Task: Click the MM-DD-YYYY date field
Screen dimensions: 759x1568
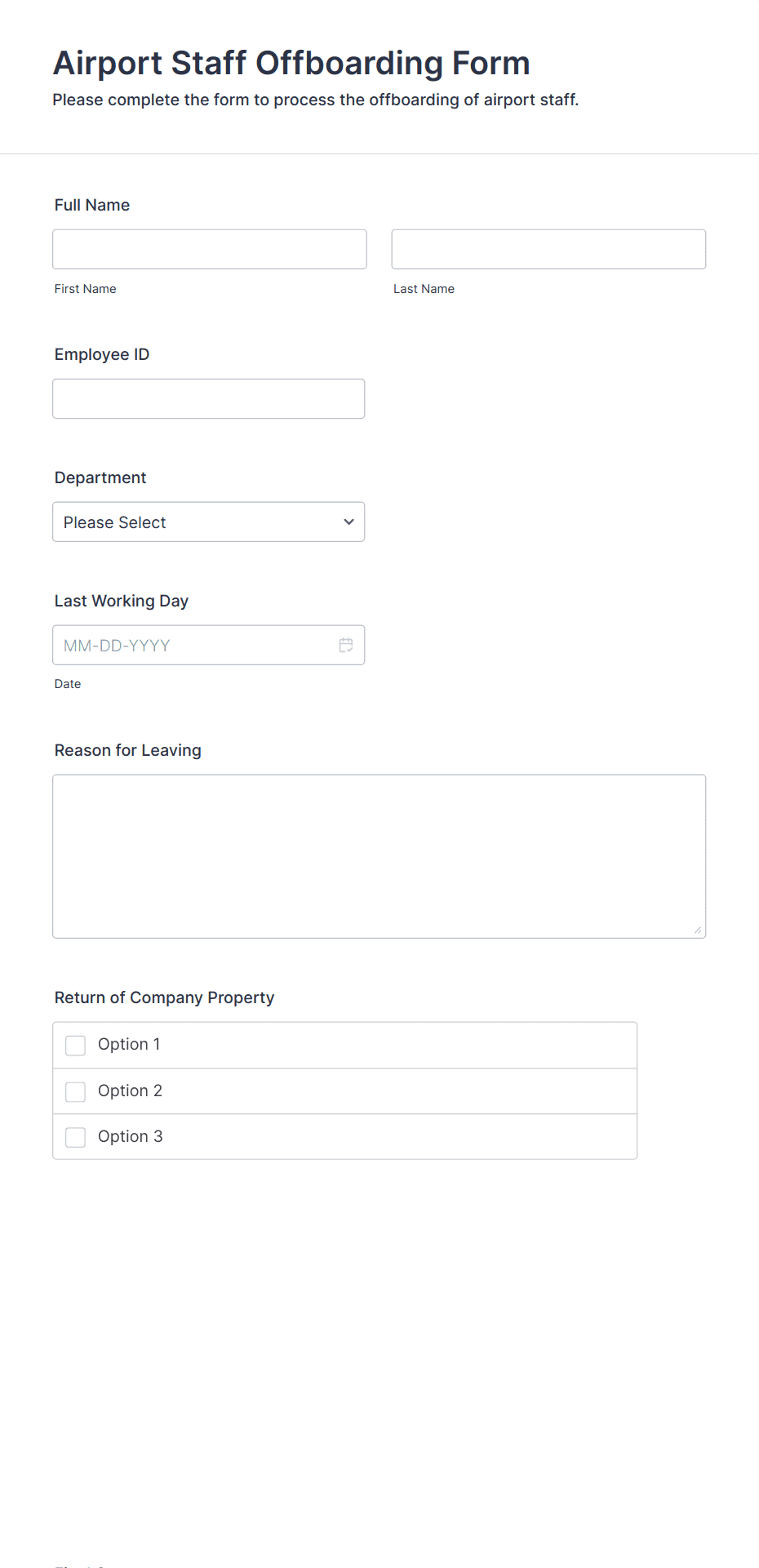Action: click(x=209, y=645)
